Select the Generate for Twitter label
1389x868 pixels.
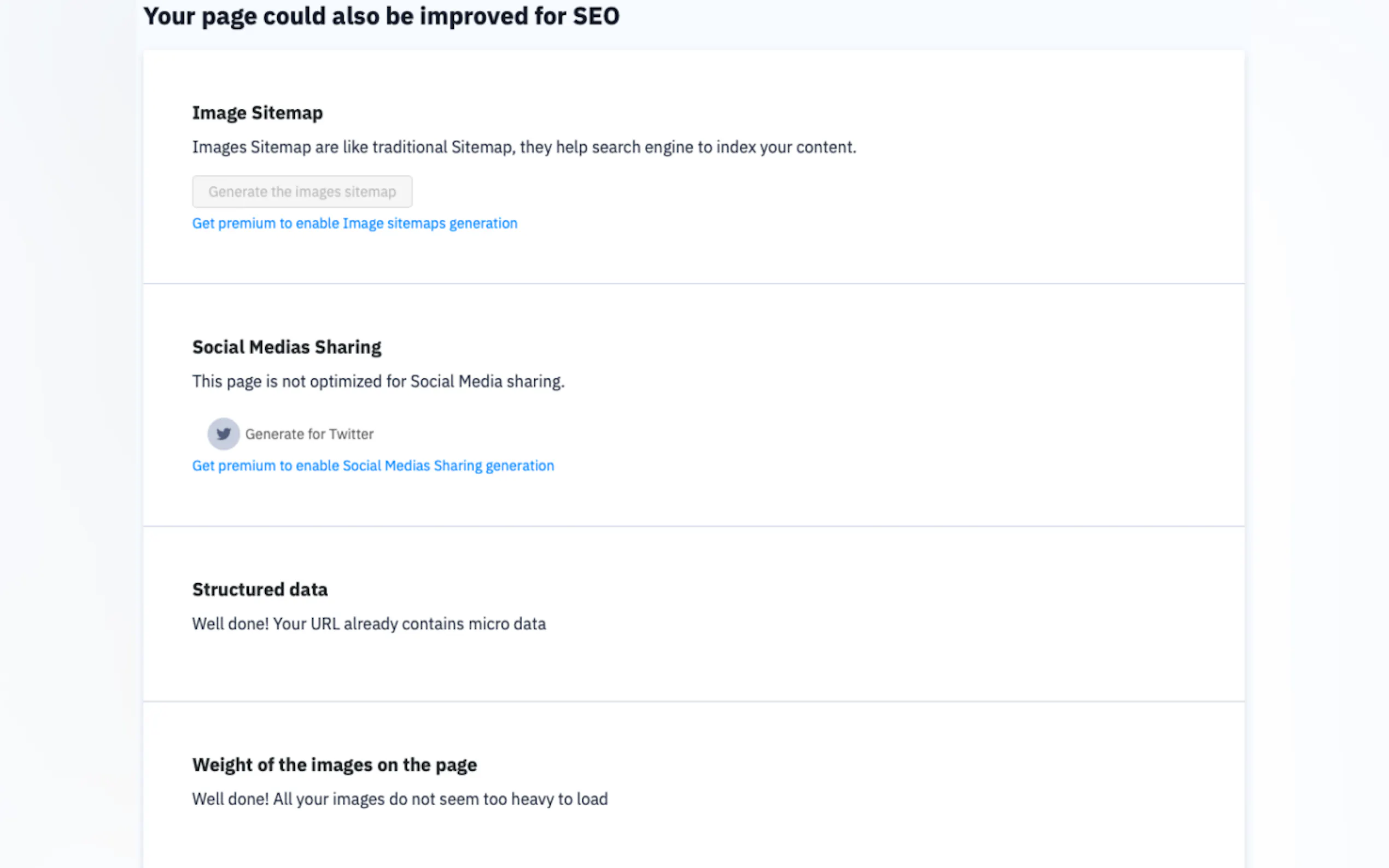309,434
